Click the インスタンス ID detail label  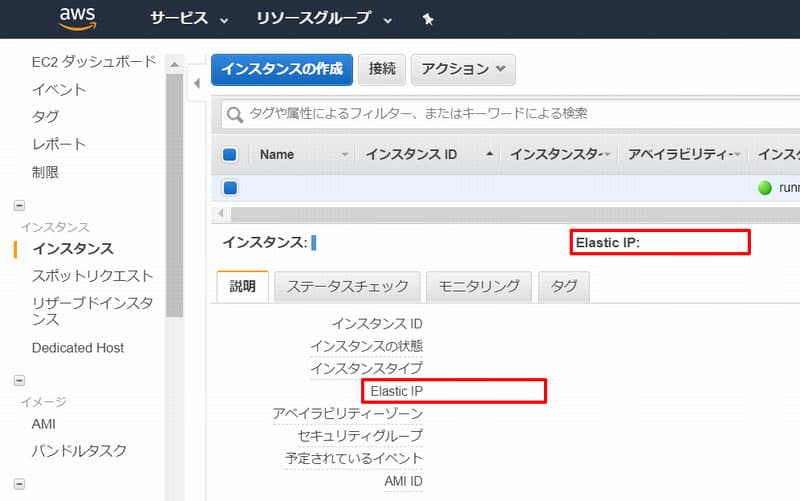[377, 324]
